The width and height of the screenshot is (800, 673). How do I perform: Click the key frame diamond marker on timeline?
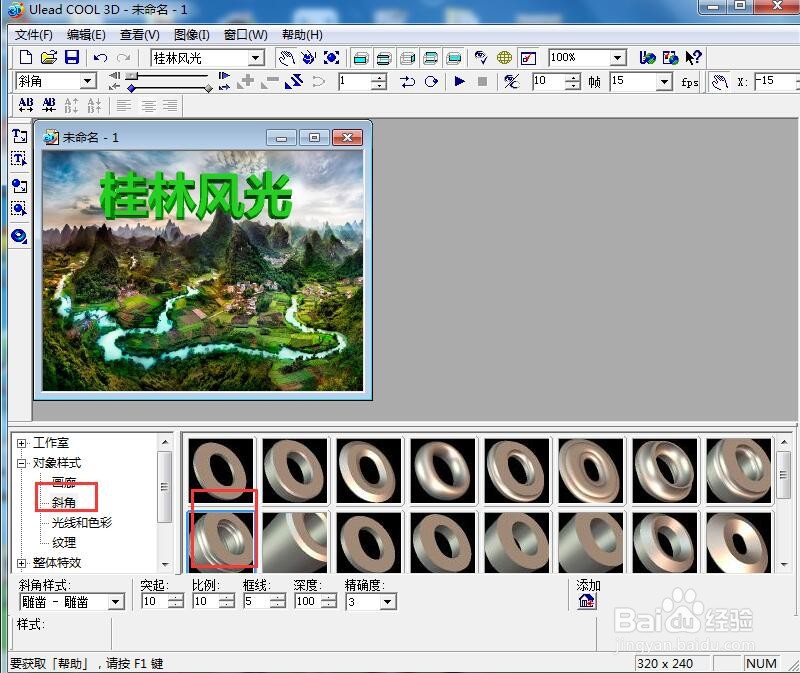132,88
